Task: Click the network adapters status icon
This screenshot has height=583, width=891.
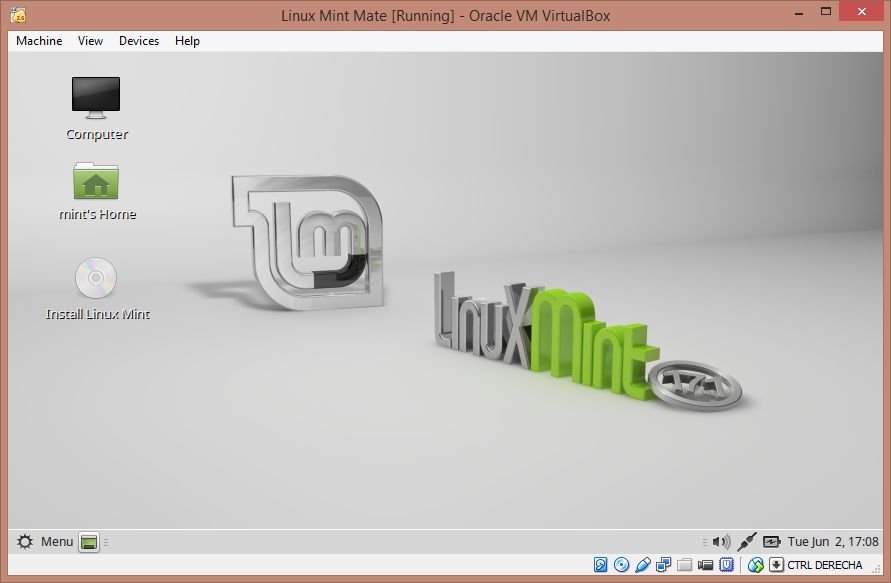Action: (663, 565)
